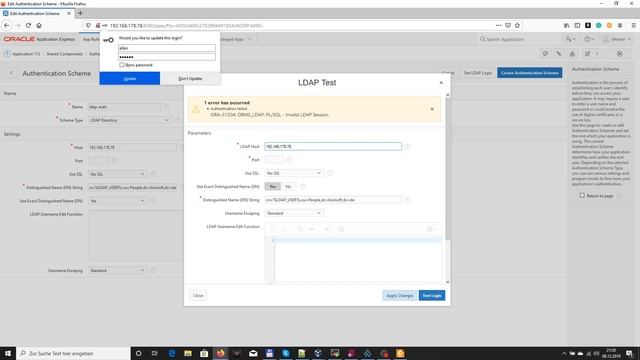The image size is (640, 360).
Task: Click Update in the password prompt
Action: 130,78
